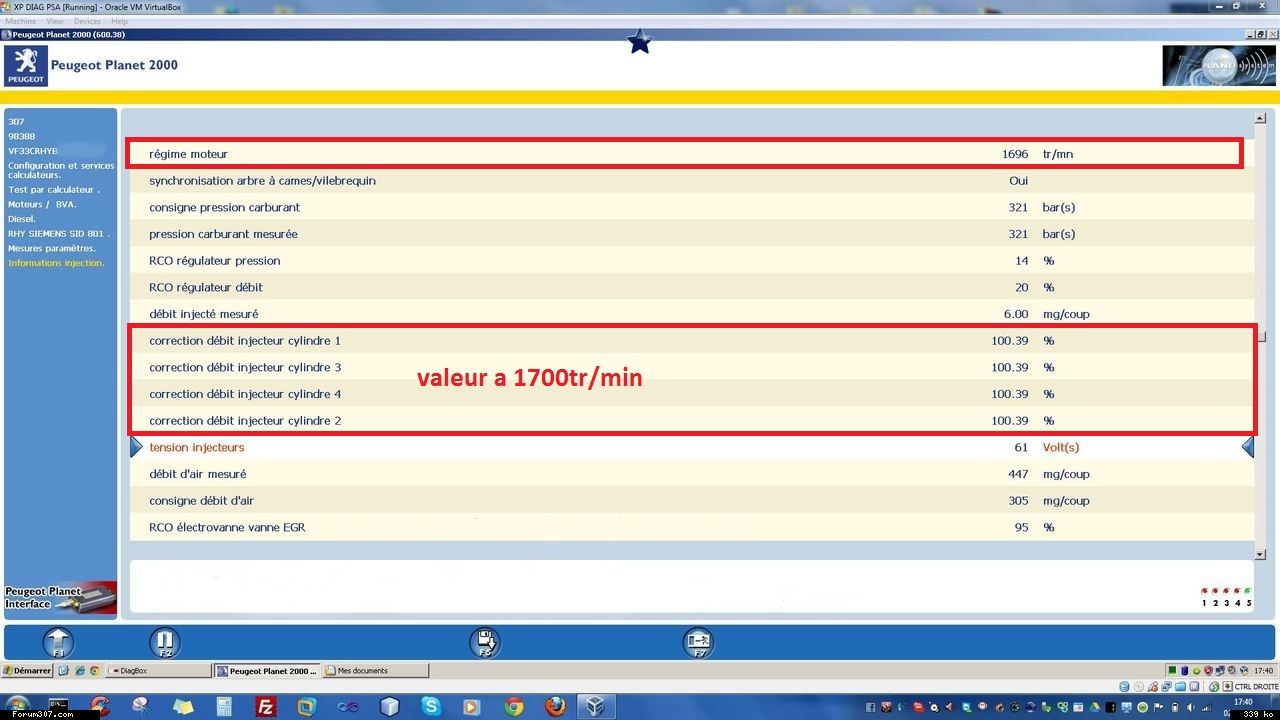Screen dimensions: 1280x720
Task: Click the right blue arrow on tension injecteurs row
Action: 1247,448
